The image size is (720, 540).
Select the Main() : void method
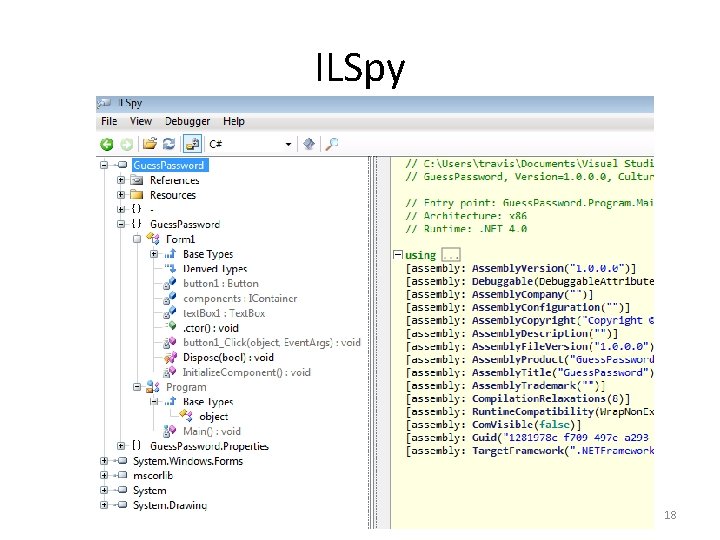point(212,431)
